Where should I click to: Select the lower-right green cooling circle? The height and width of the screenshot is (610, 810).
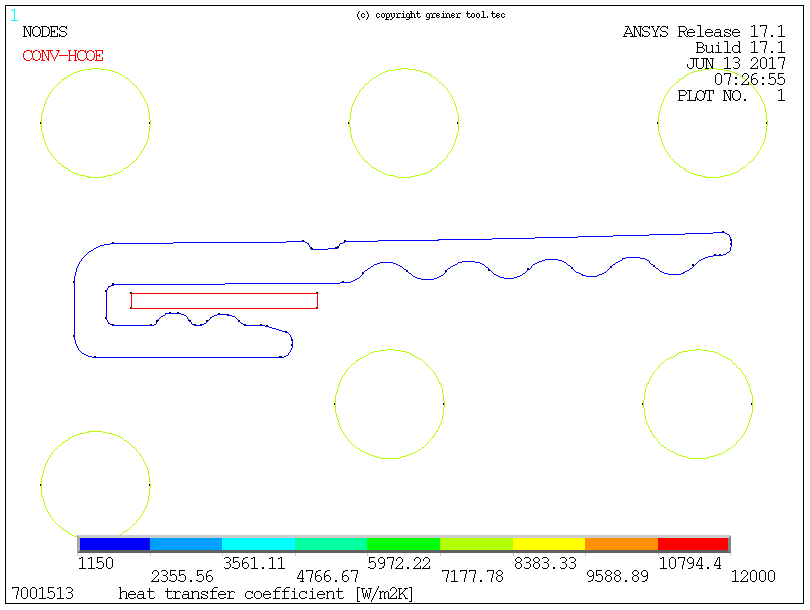point(698,404)
